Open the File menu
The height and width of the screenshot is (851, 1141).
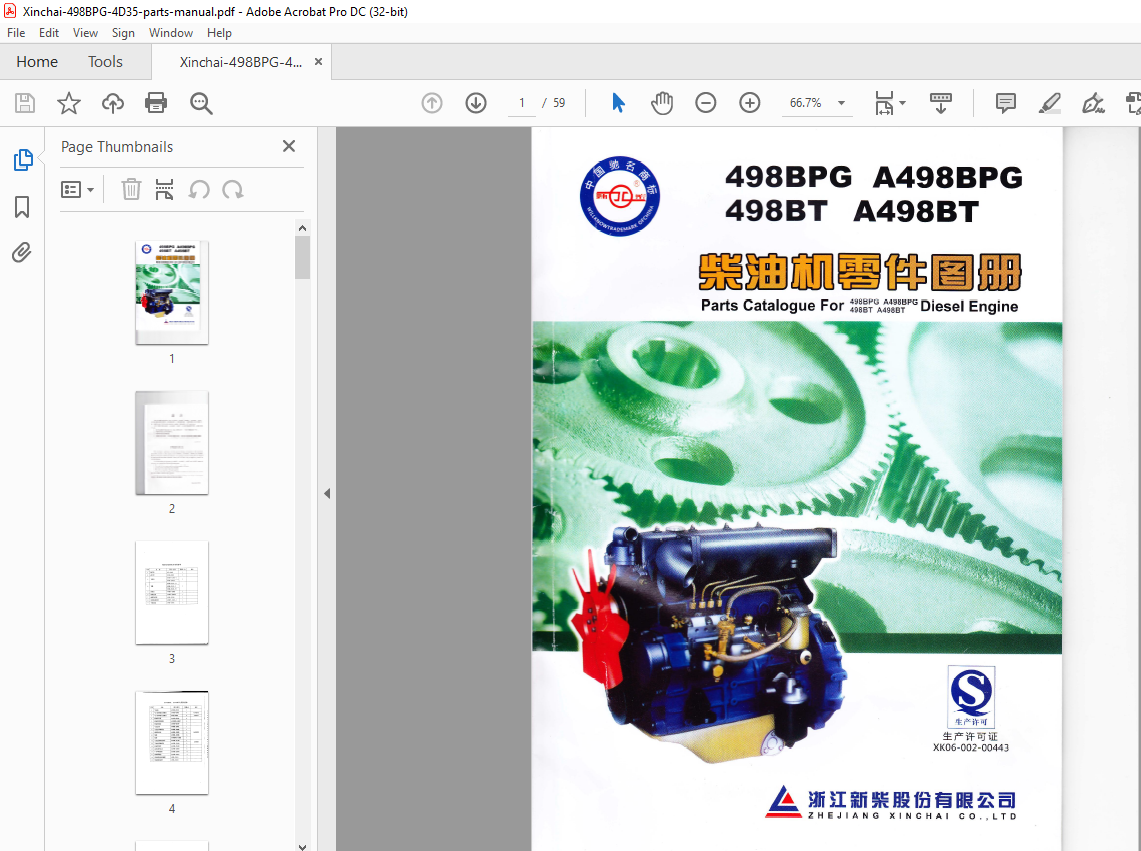click(x=16, y=33)
